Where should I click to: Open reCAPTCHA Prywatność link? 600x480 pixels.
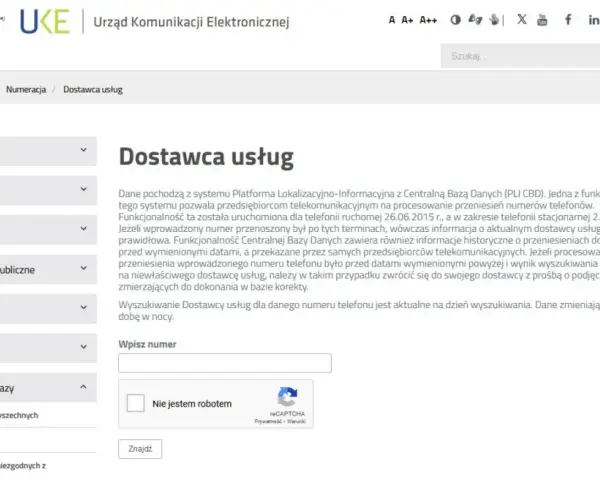coord(268,421)
